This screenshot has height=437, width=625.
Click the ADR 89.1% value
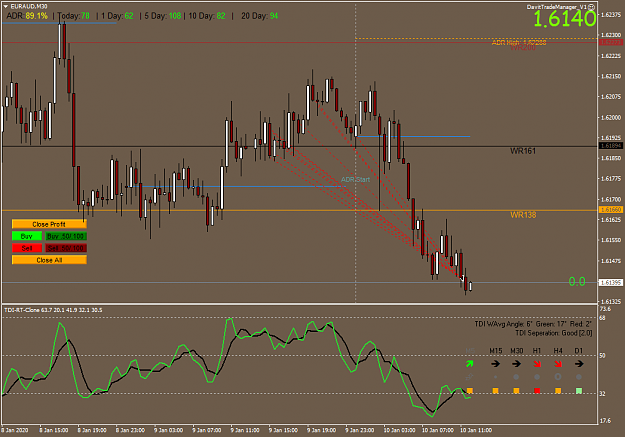click(36, 16)
